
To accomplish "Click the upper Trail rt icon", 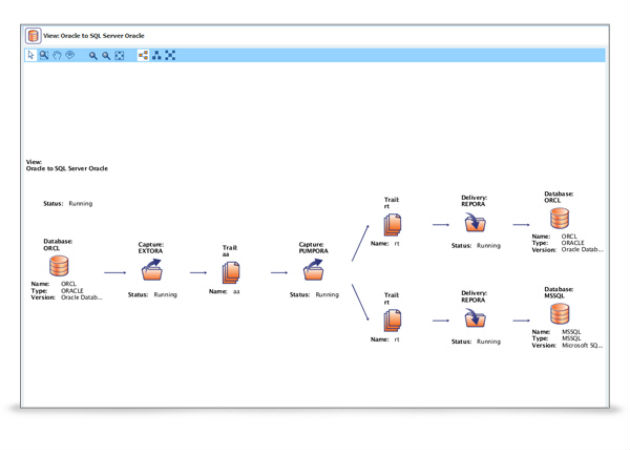I will click(x=392, y=223).
